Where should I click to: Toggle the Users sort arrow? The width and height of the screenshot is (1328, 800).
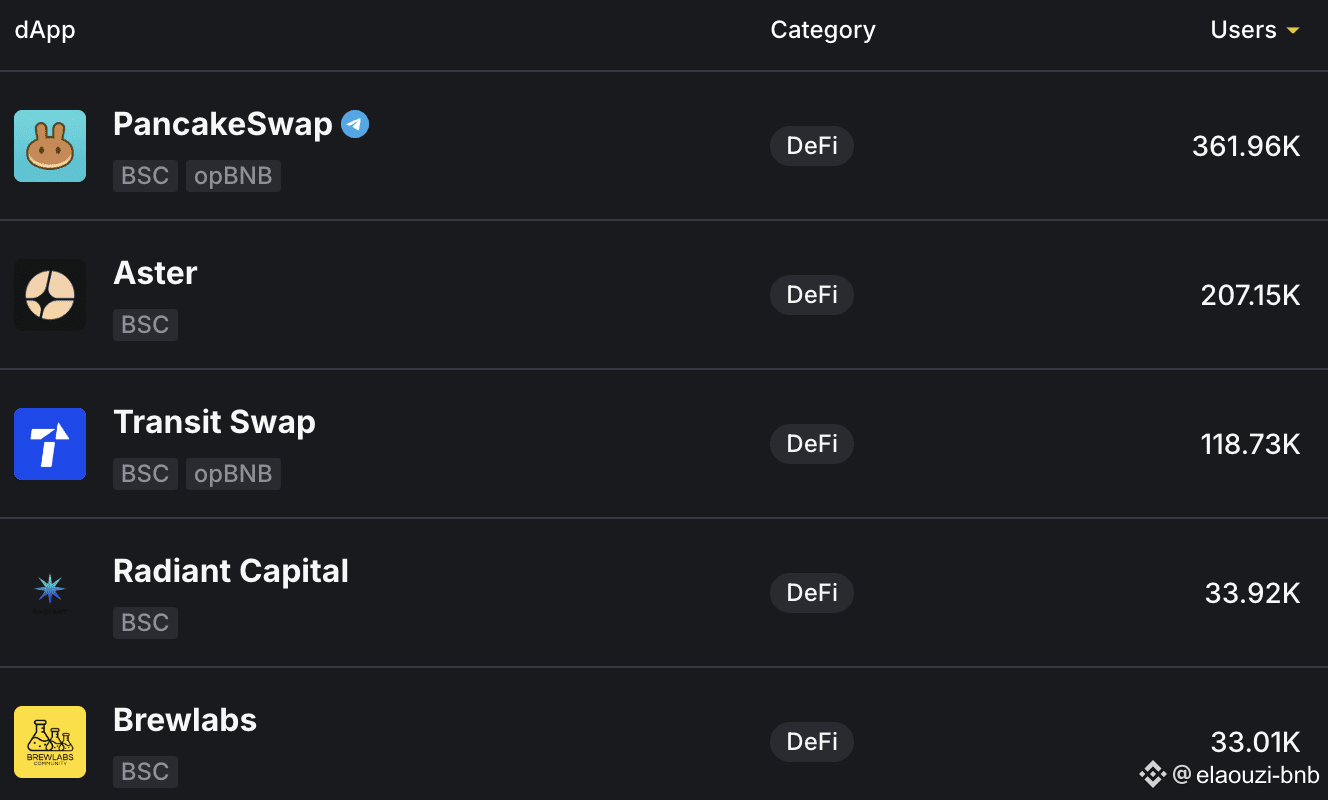coord(1293,31)
